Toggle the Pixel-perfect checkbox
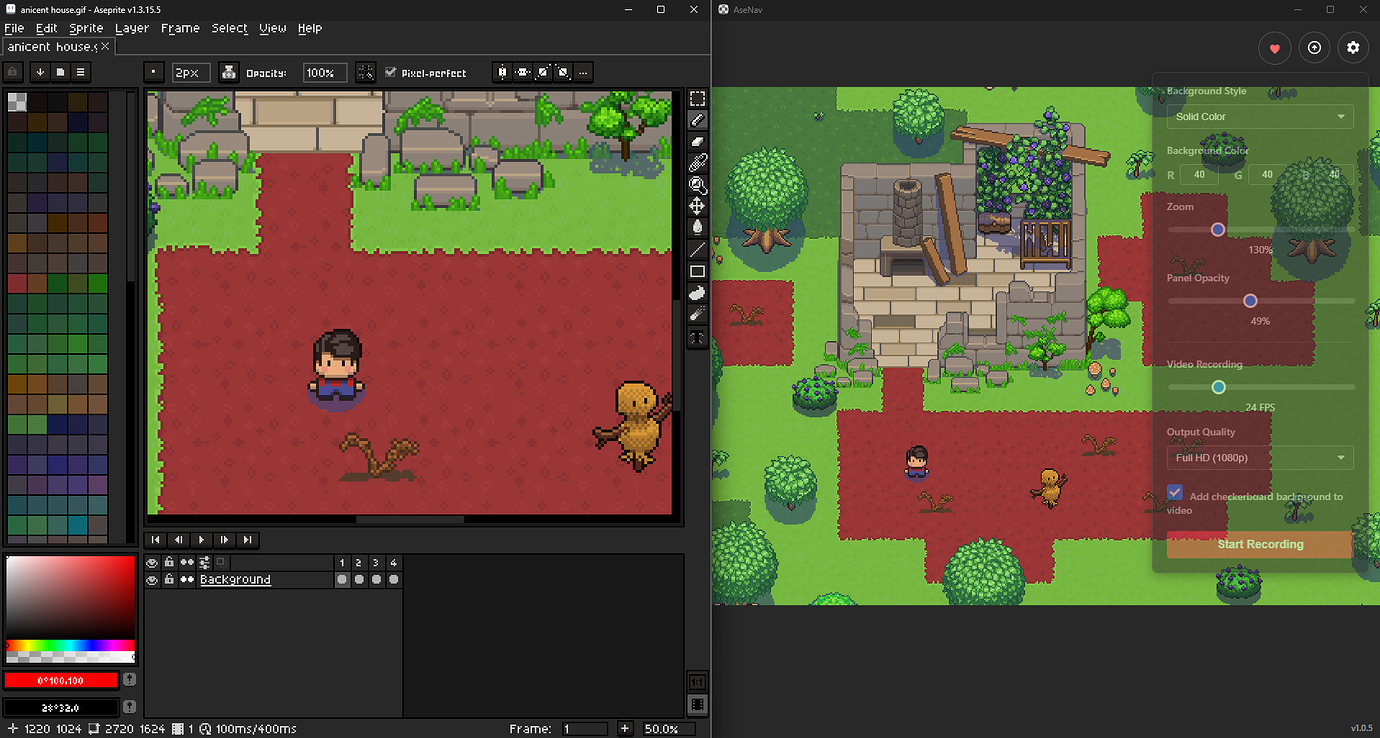1380x738 pixels. 391,72
